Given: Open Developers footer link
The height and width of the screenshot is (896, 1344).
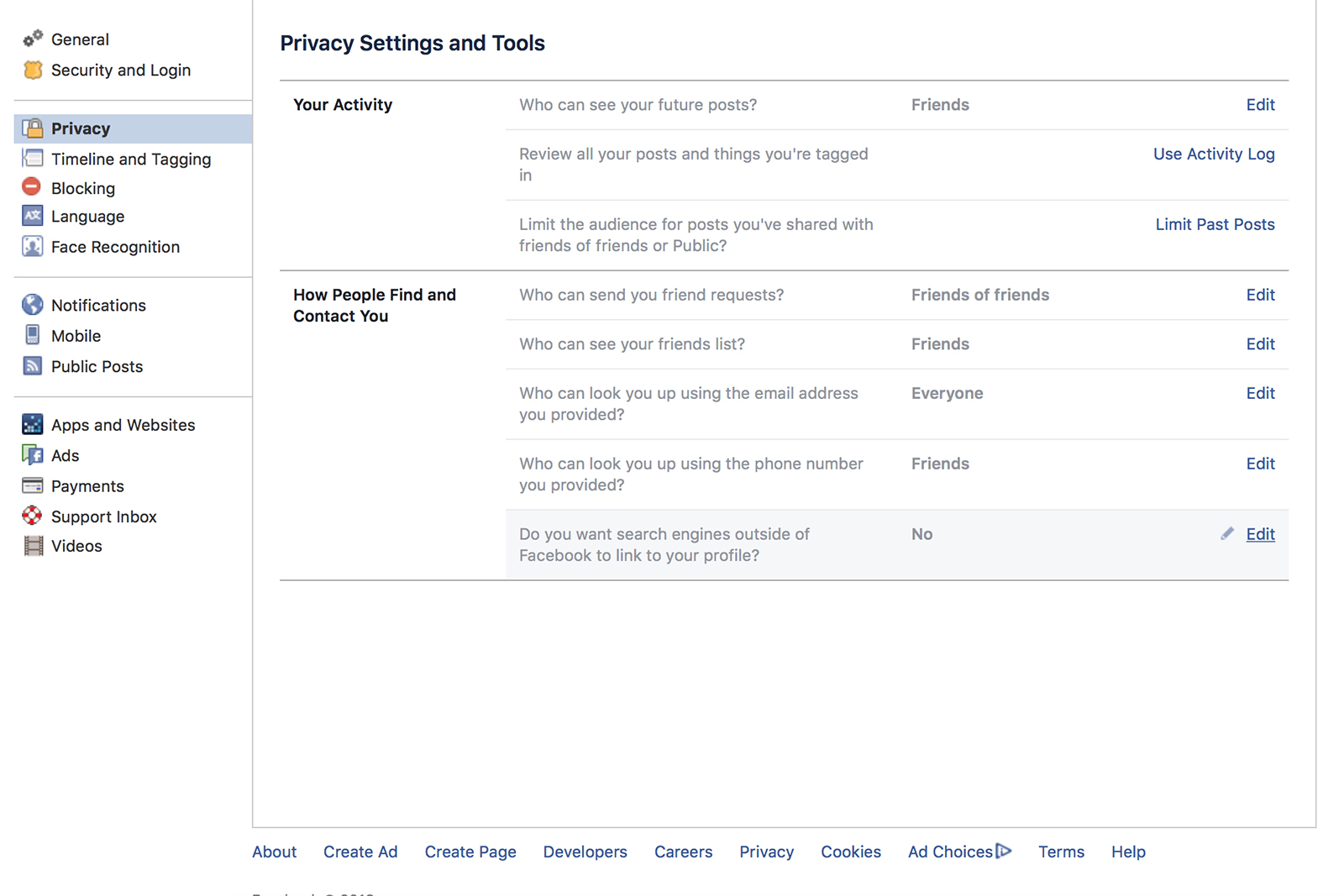Looking at the screenshot, I should tap(585, 851).
